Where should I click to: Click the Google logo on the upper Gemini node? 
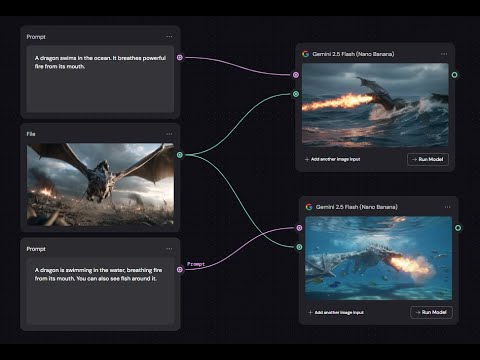(x=305, y=54)
